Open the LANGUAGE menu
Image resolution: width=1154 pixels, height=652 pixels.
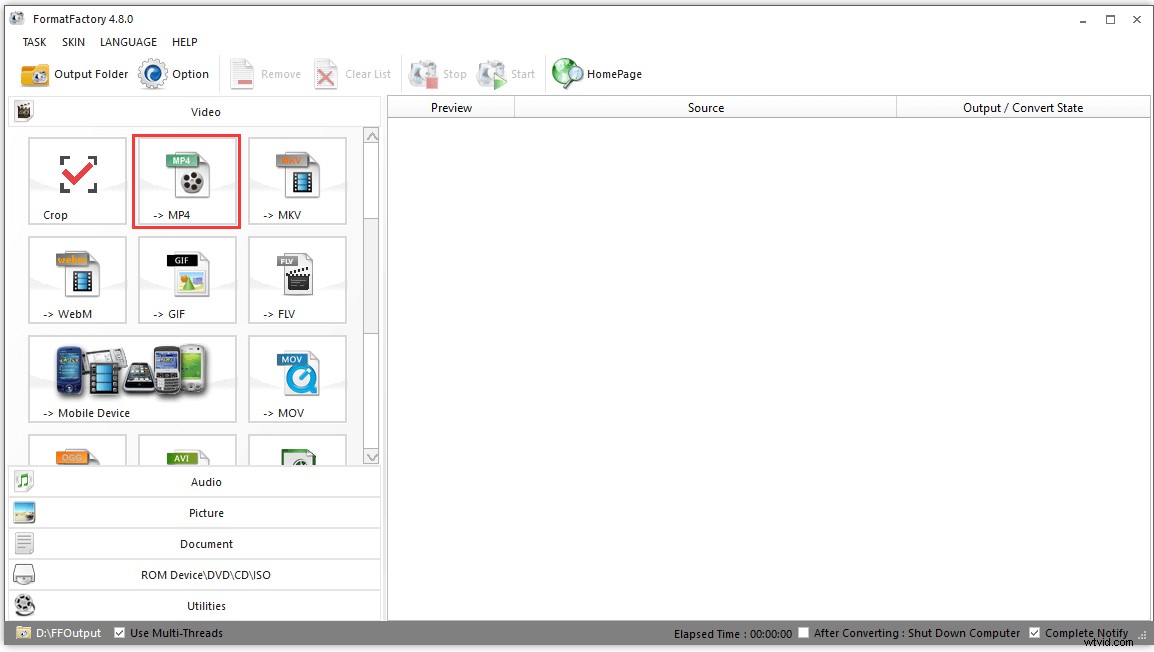tap(128, 42)
